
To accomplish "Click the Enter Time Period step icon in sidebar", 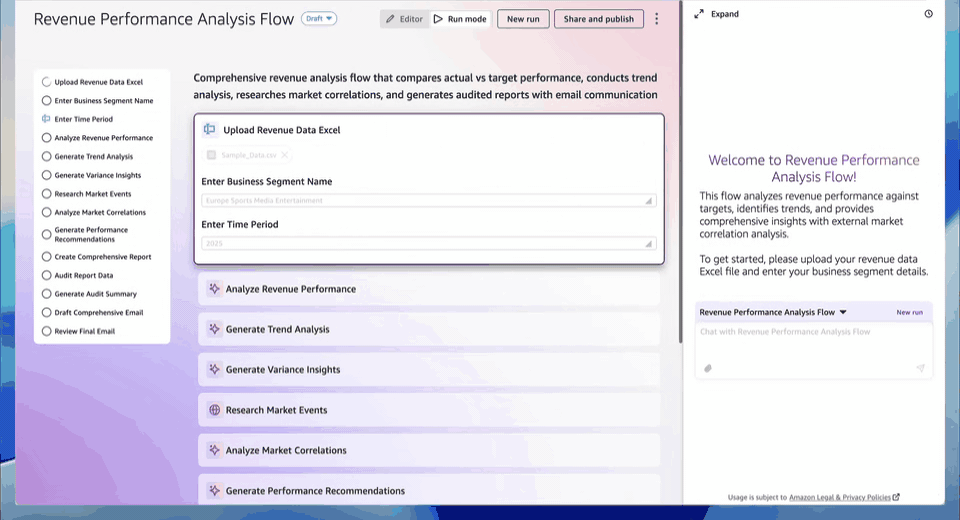I will [46, 119].
